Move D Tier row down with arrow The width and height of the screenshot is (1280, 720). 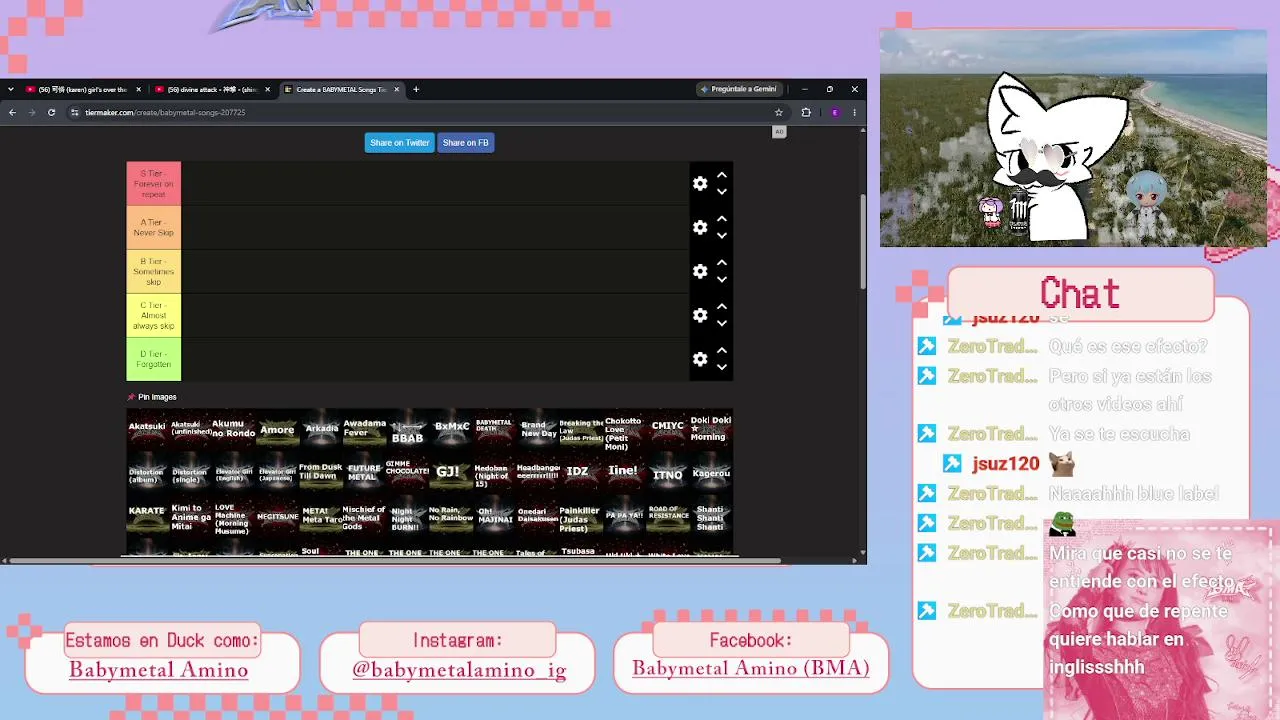pos(721,368)
